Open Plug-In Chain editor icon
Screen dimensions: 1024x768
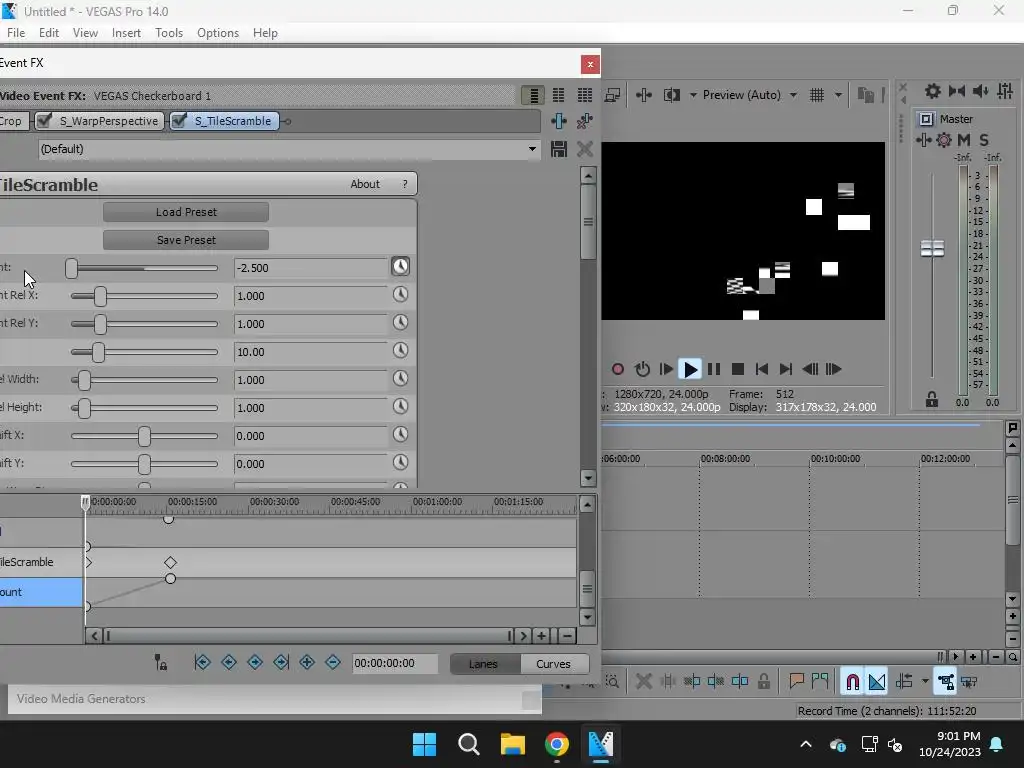tap(558, 121)
